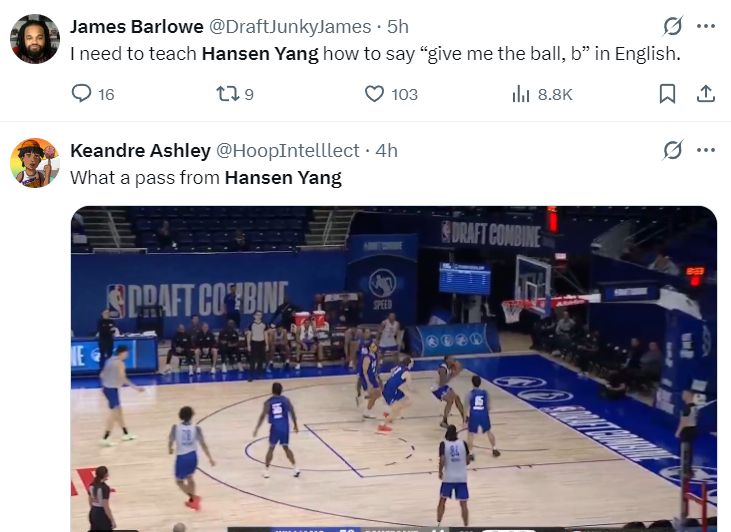Bookmark James Barlowe's tweet
Viewport: 731px width, 532px height.
[667, 94]
